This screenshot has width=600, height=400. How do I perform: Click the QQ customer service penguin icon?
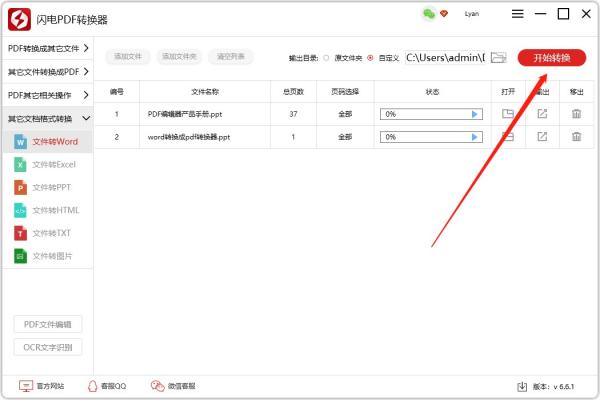93,386
